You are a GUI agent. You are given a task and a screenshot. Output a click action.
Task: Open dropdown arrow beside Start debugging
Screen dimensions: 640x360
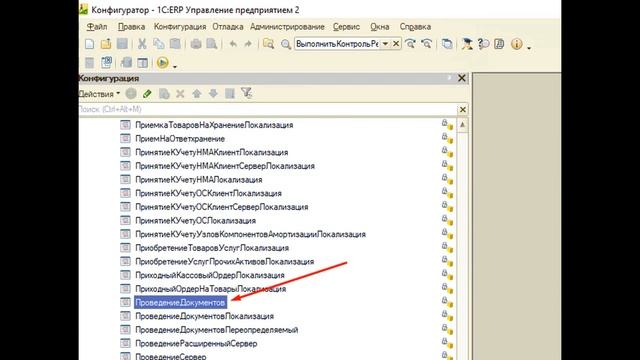175,66
